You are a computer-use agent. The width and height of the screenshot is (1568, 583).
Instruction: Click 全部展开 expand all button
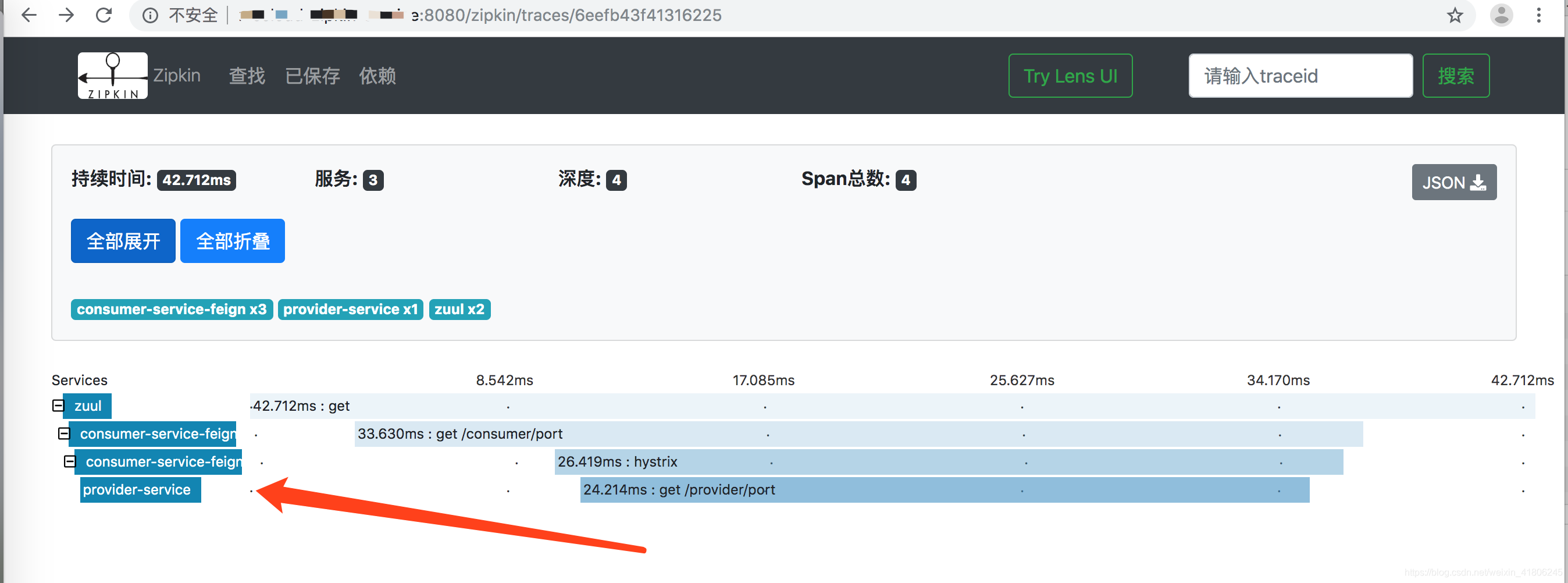click(x=123, y=241)
